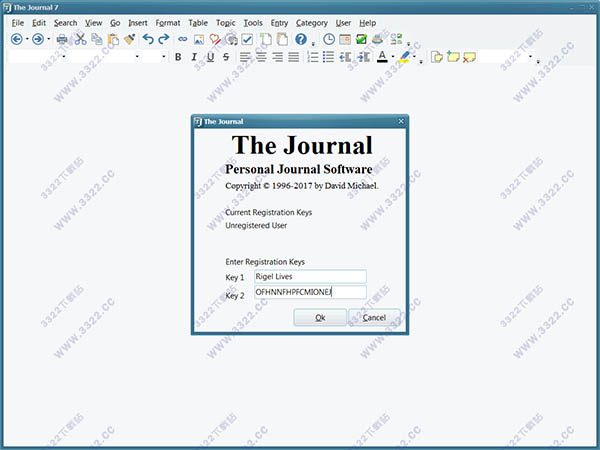Justify text alignment
Screen dimensions: 600x450
tap(293, 57)
